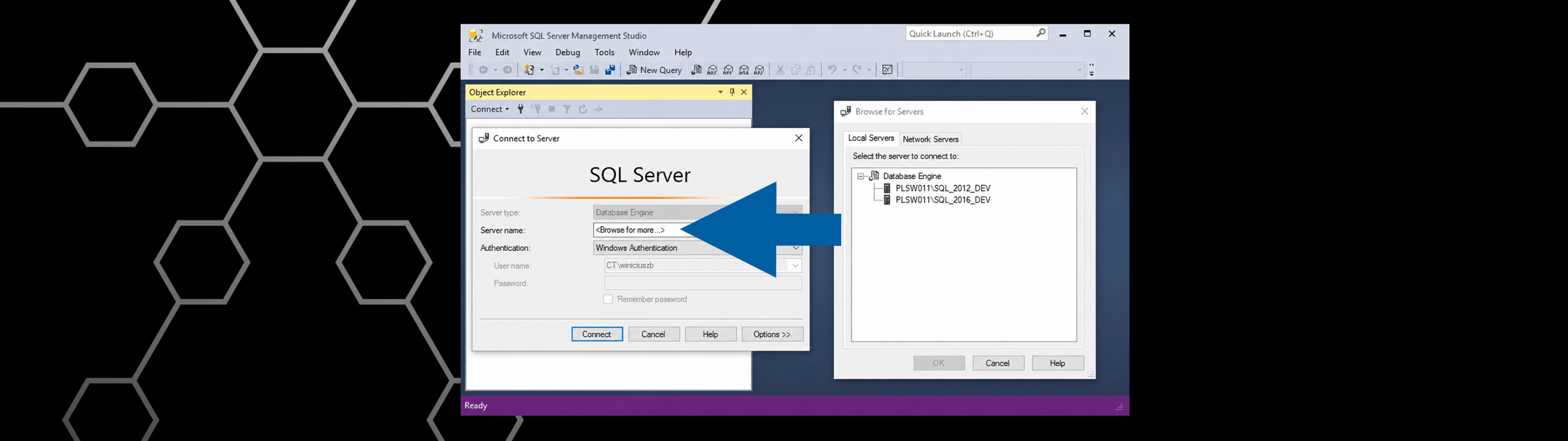
Task: Click the Analysis Services DAX Query icon
Action: 760,70
